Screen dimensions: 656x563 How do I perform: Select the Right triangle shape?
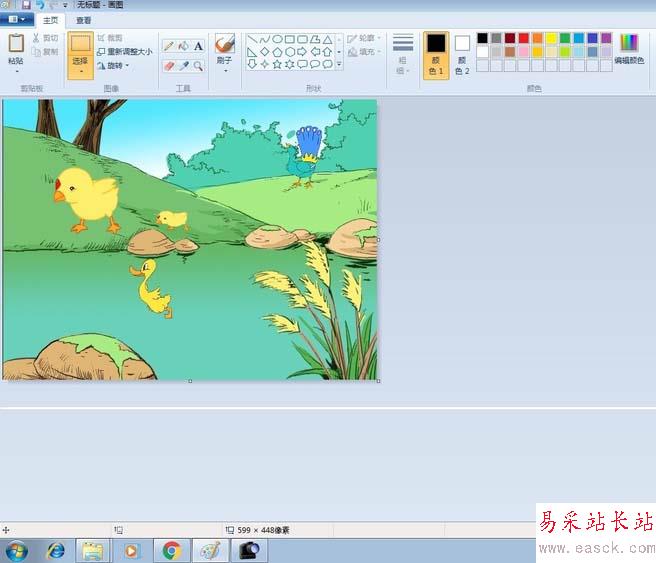[x=252, y=52]
